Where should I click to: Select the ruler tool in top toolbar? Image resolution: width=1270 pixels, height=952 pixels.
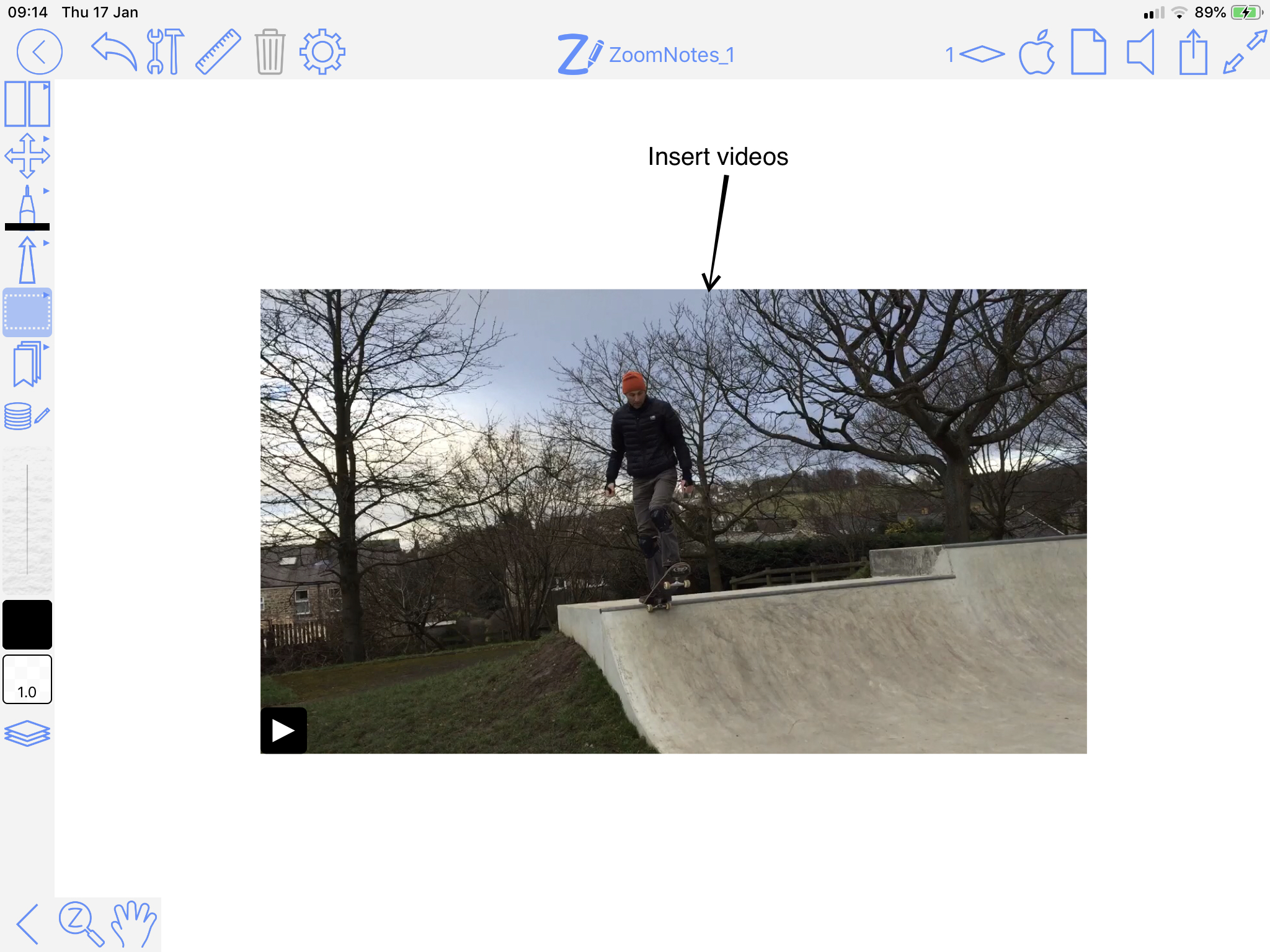click(x=218, y=52)
